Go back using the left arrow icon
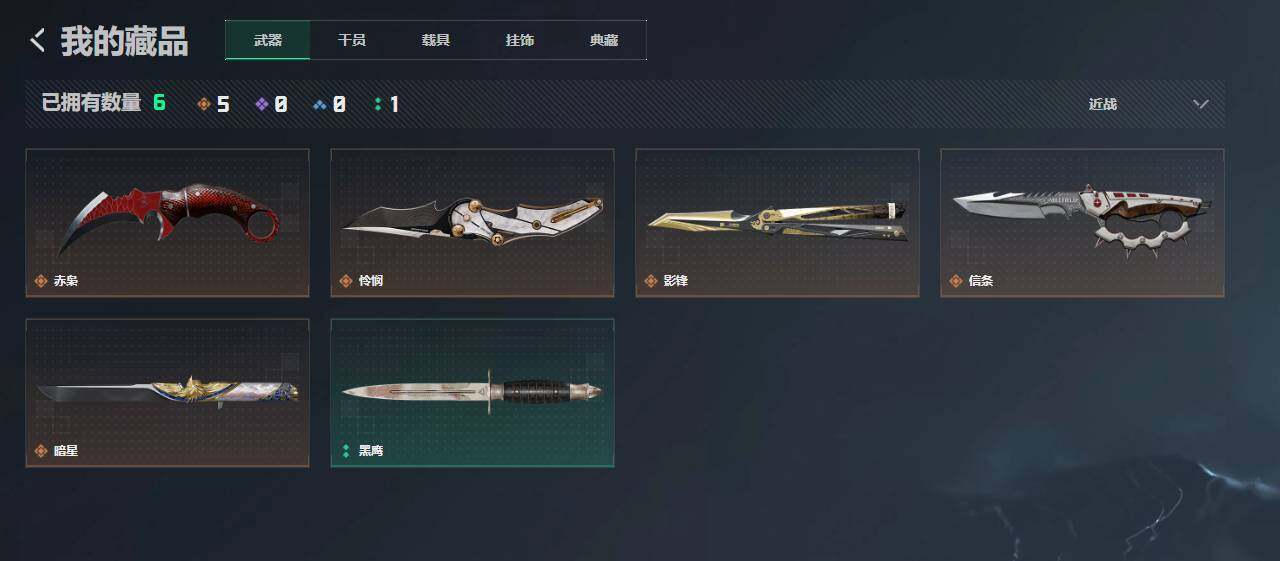Viewport: 1280px width, 561px height. [38, 41]
